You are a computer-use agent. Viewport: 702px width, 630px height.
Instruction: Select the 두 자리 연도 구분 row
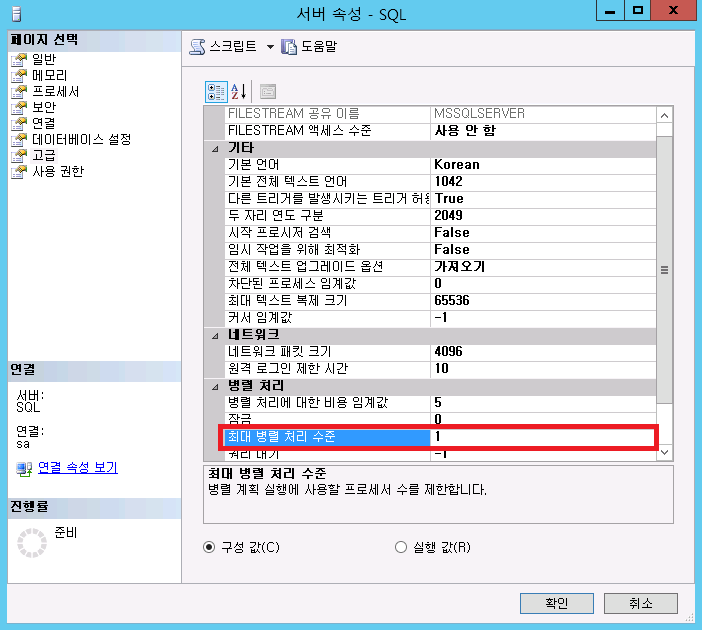(440, 216)
